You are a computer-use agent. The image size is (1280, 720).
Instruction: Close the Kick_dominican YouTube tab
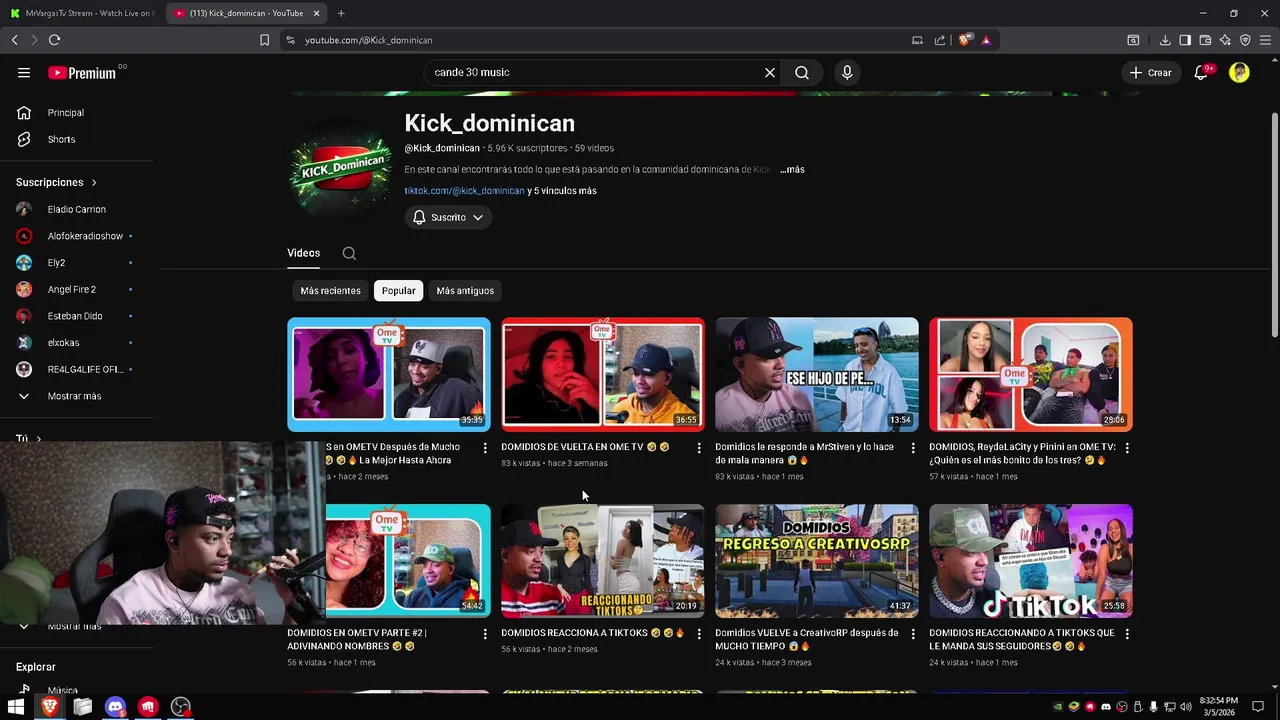[x=317, y=13]
